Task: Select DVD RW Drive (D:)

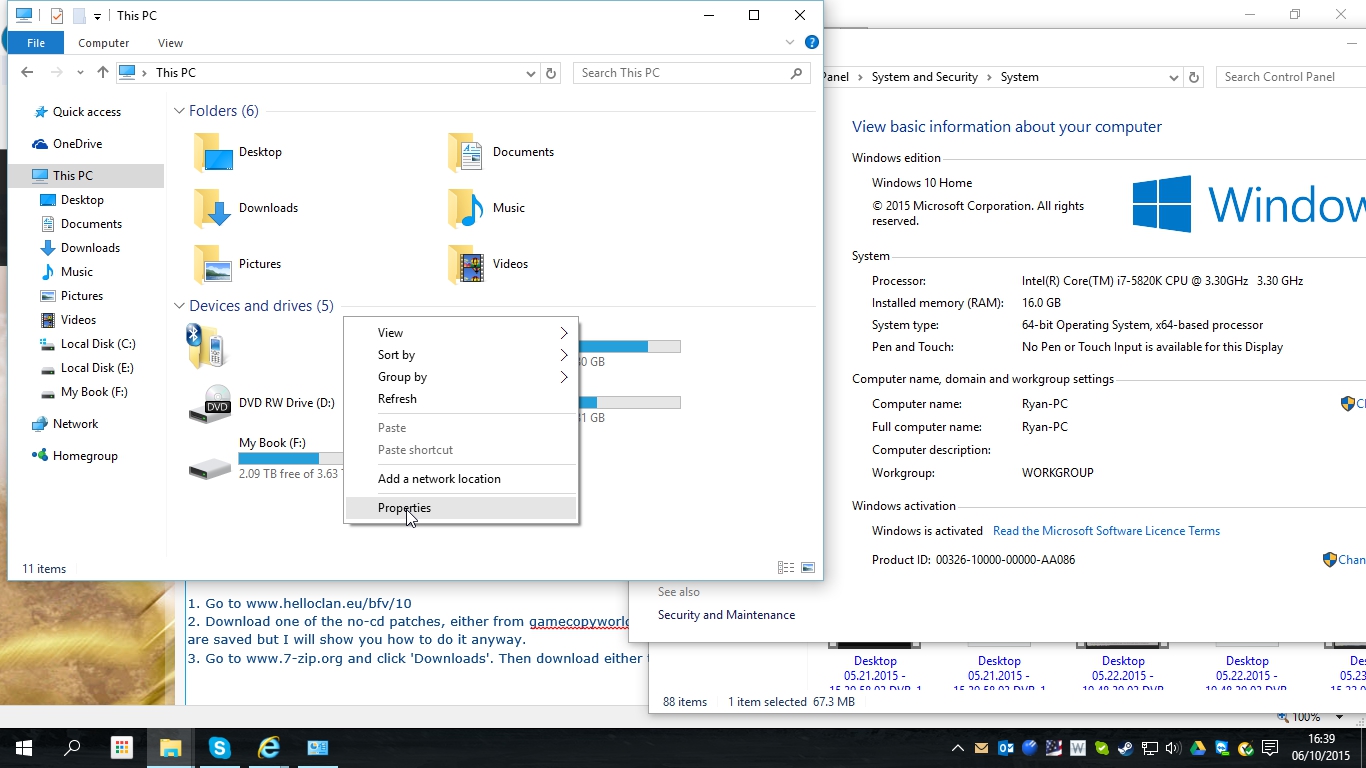Action: (x=262, y=403)
